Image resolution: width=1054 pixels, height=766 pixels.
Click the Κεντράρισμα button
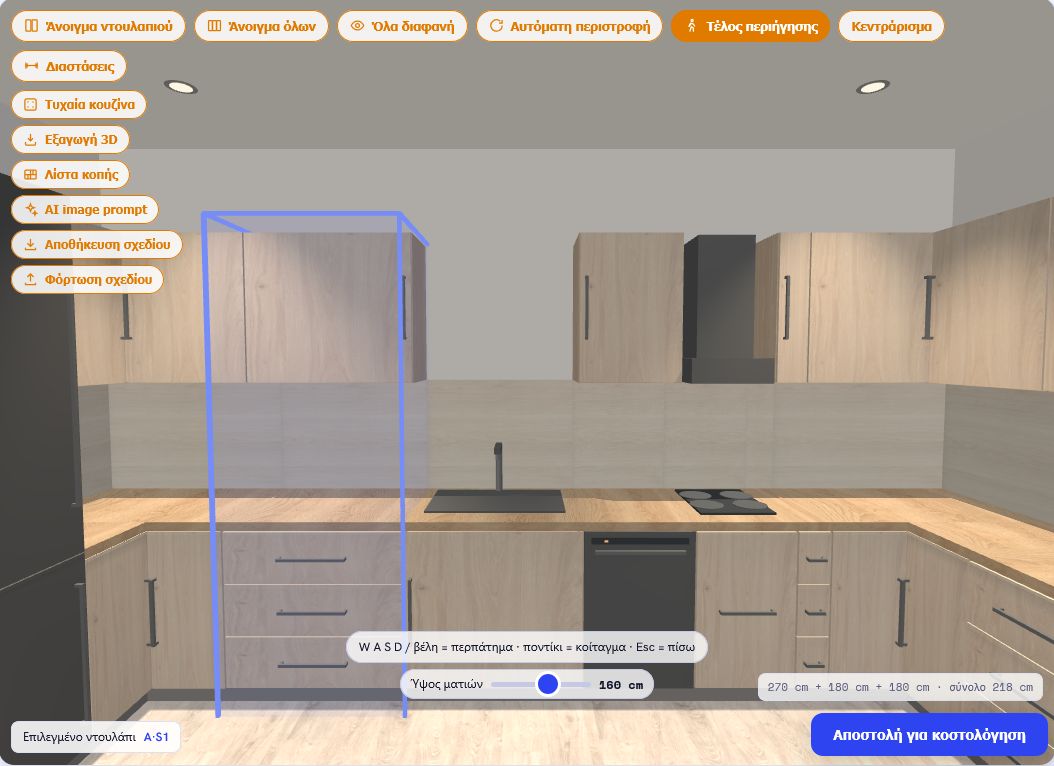click(891, 26)
